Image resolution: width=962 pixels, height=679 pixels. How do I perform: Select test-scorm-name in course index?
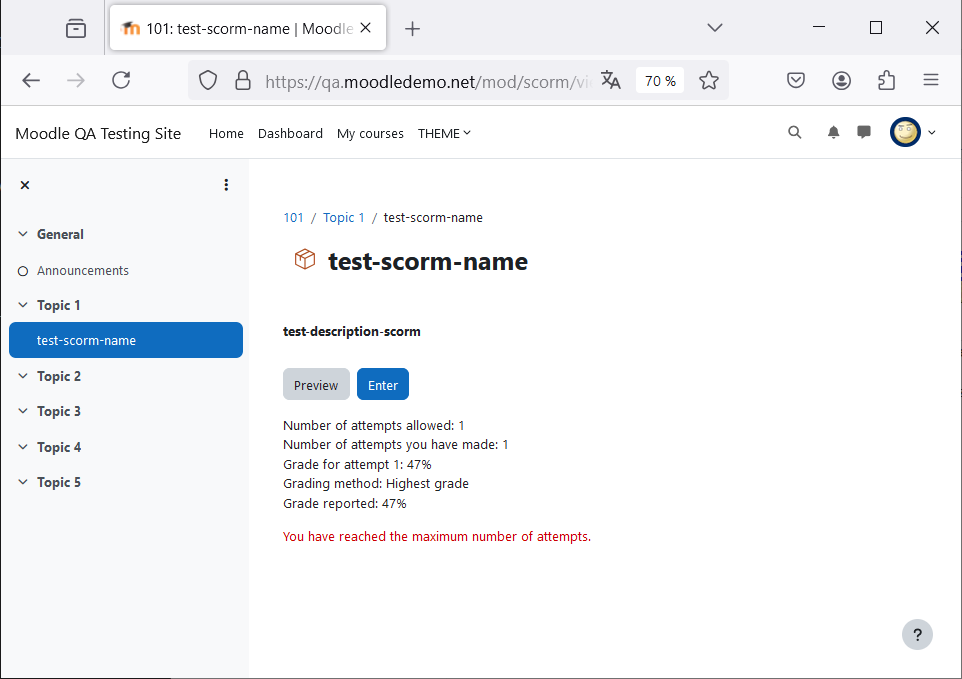pos(126,340)
